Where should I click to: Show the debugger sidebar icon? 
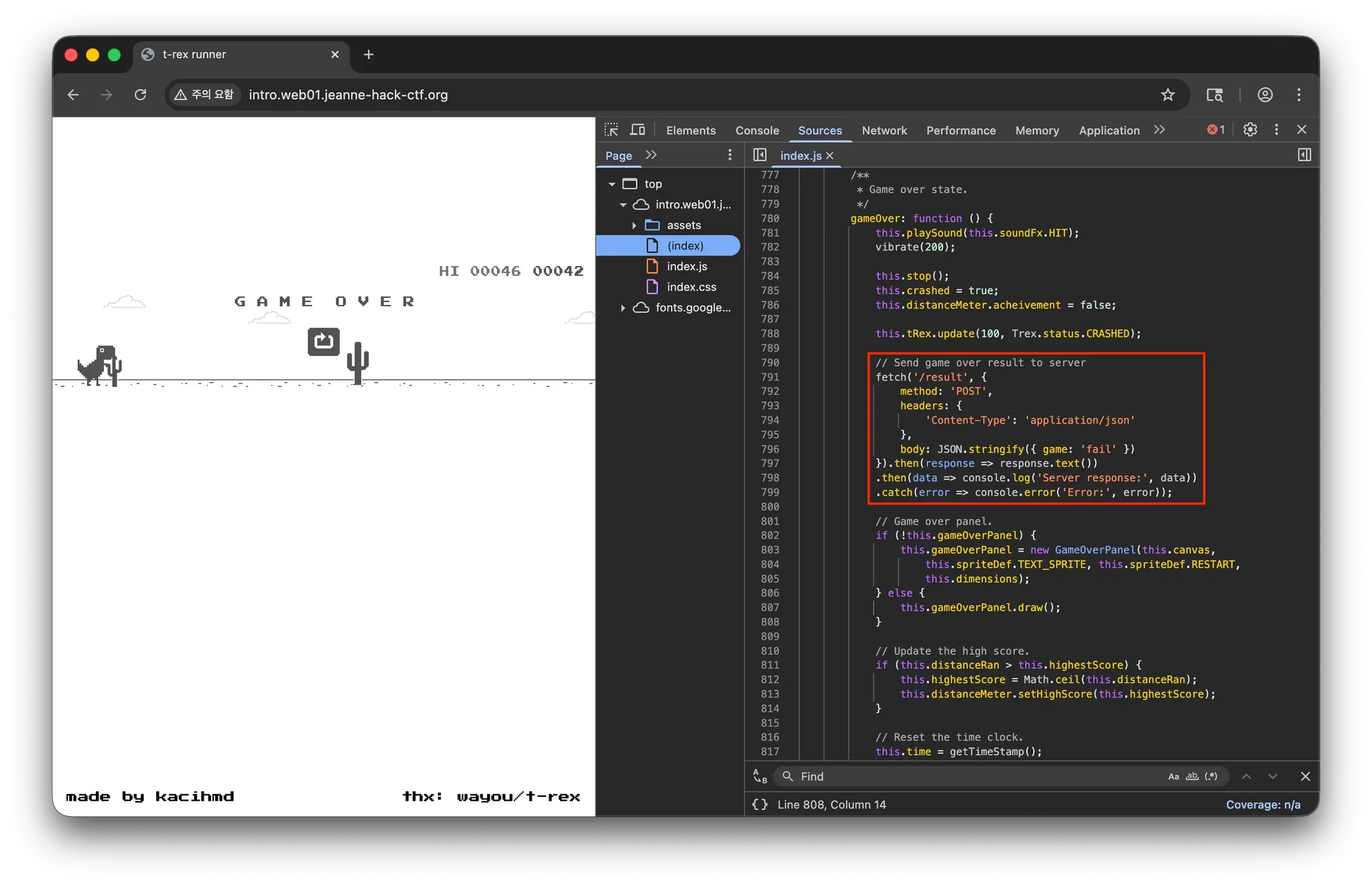pyautogui.click(x=1304, y=155)
